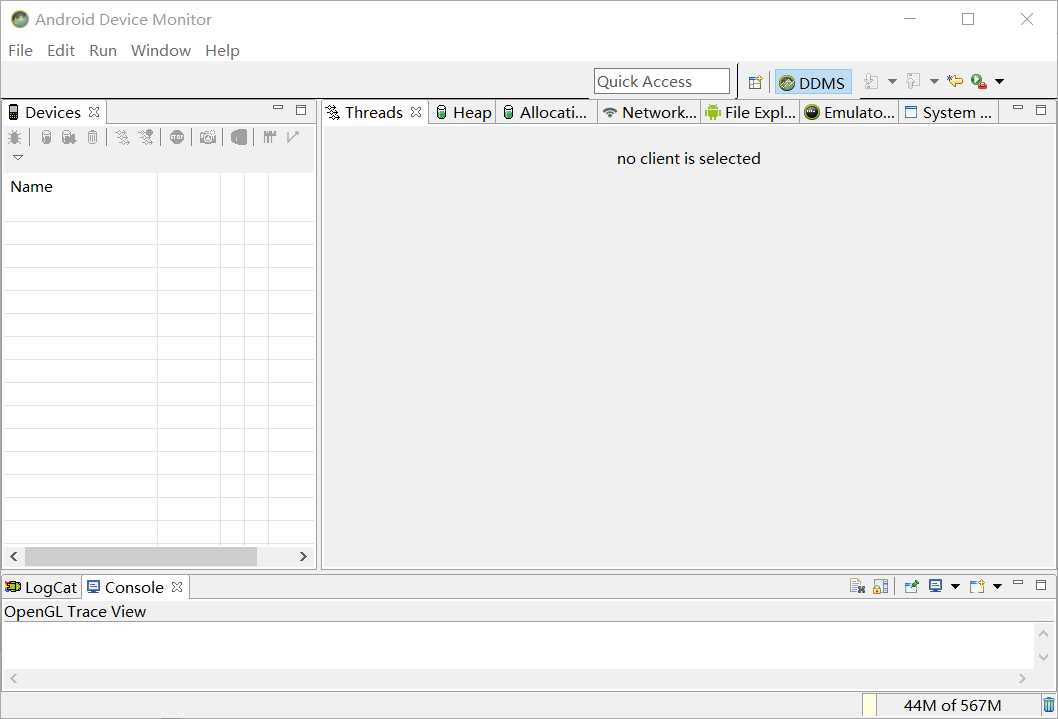Click the greyed back navigation icon
The height and width of the screenshot is (719, 1058).
pyautogui.click(x=871, y=82)
